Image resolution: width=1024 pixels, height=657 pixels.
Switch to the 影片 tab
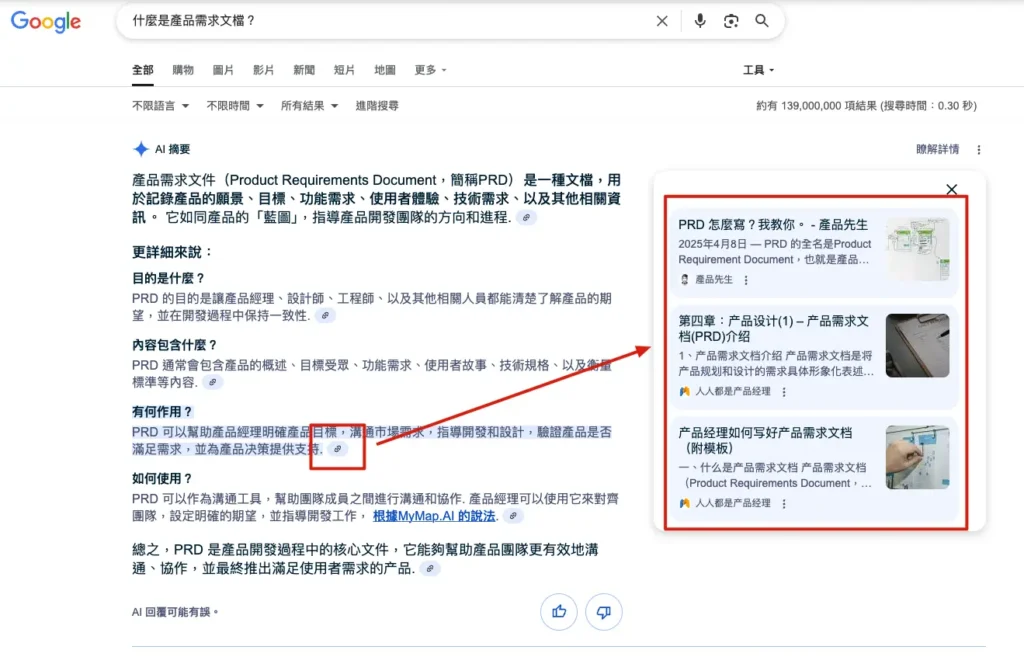pos(263,70)
